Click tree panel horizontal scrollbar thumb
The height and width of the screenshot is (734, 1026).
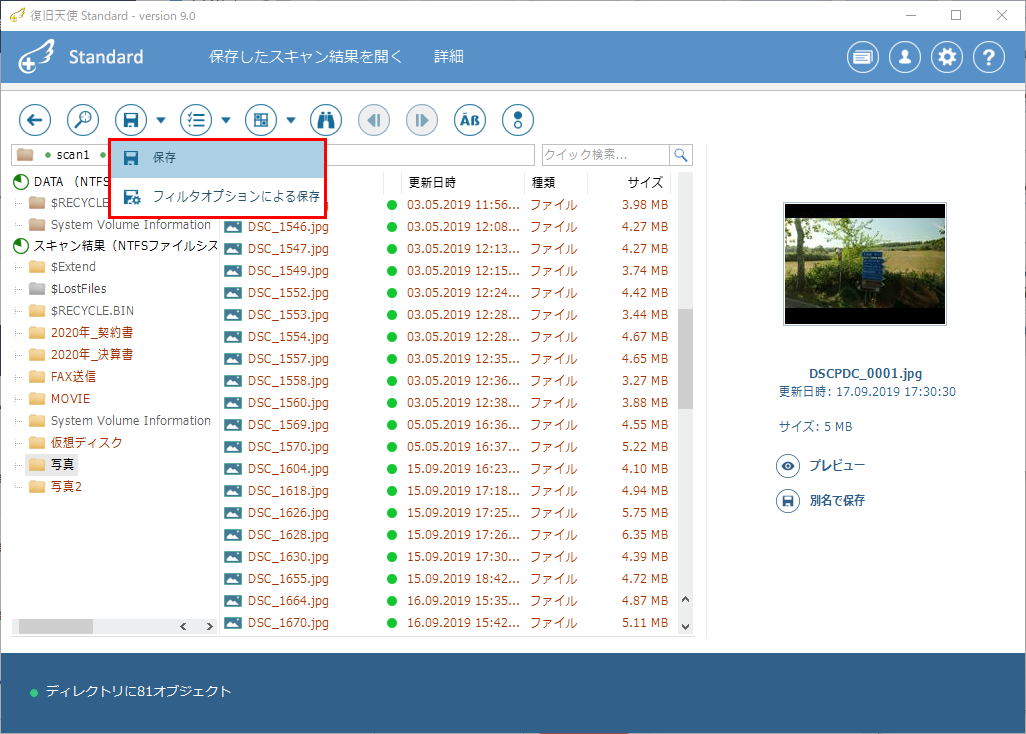[x=56, y=627]
